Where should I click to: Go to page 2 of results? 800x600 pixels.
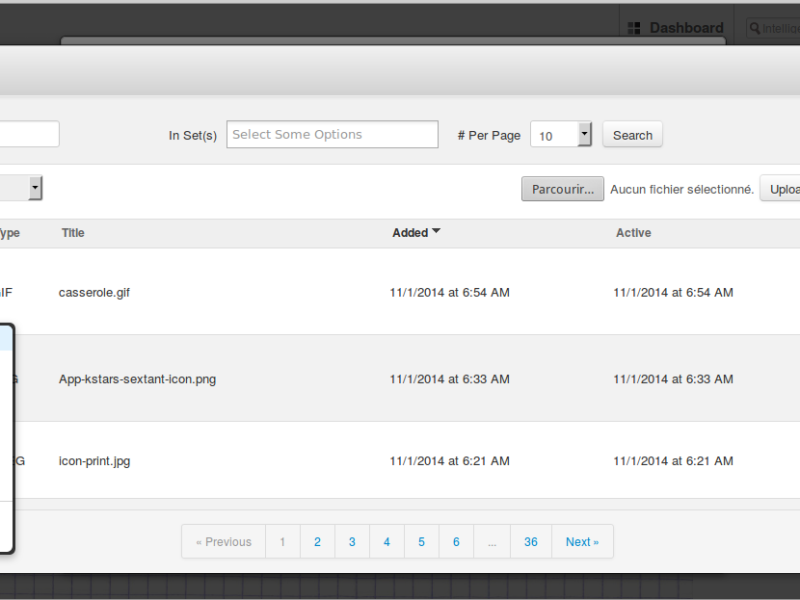tap(317, 541)
